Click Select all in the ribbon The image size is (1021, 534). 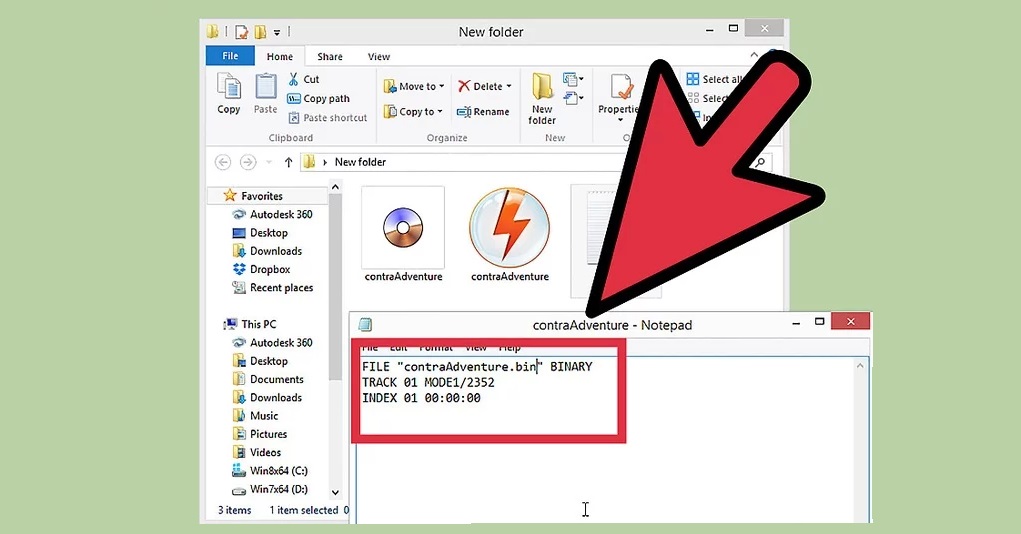coord(714,79)
